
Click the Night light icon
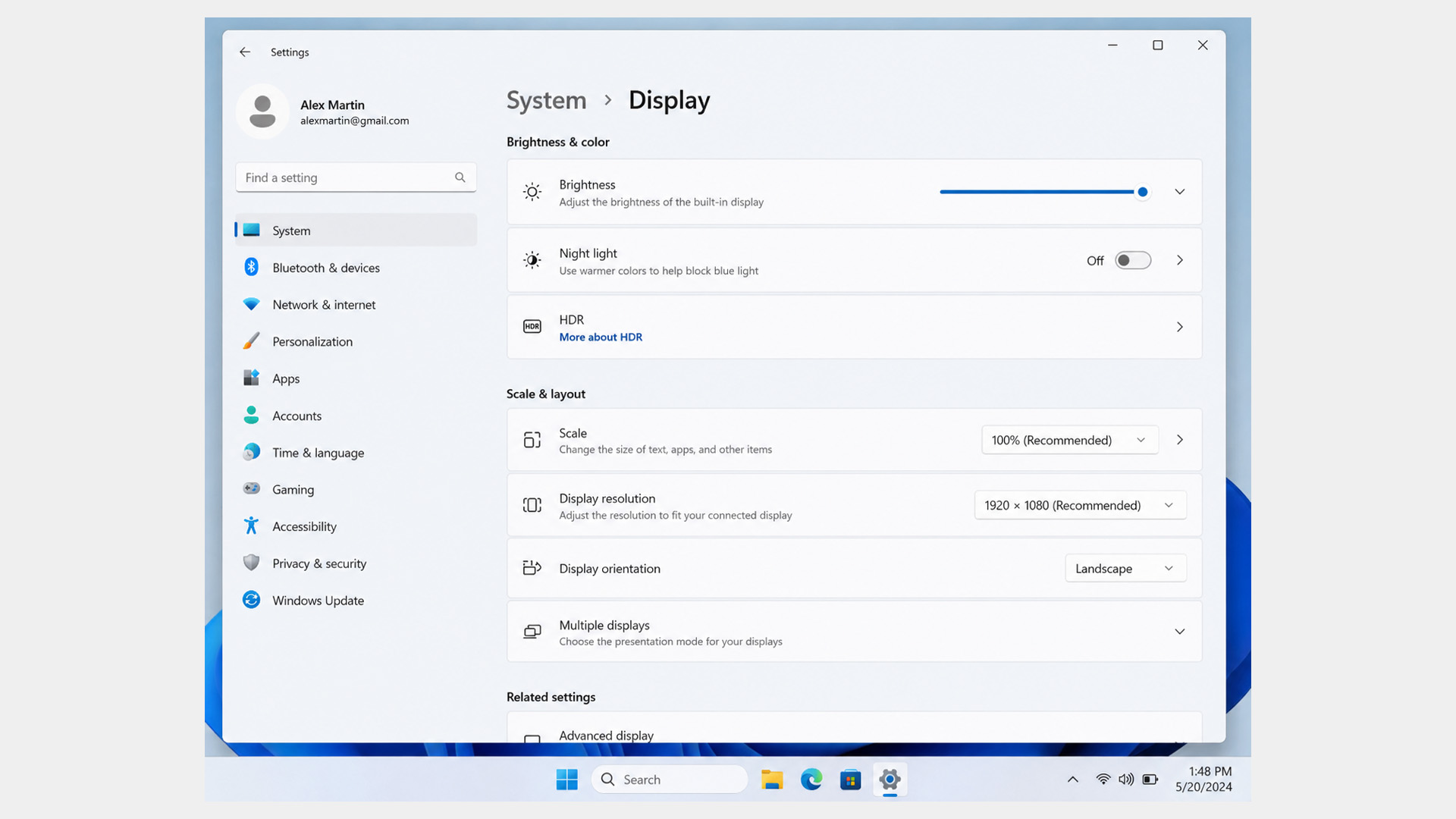[532, 260]
